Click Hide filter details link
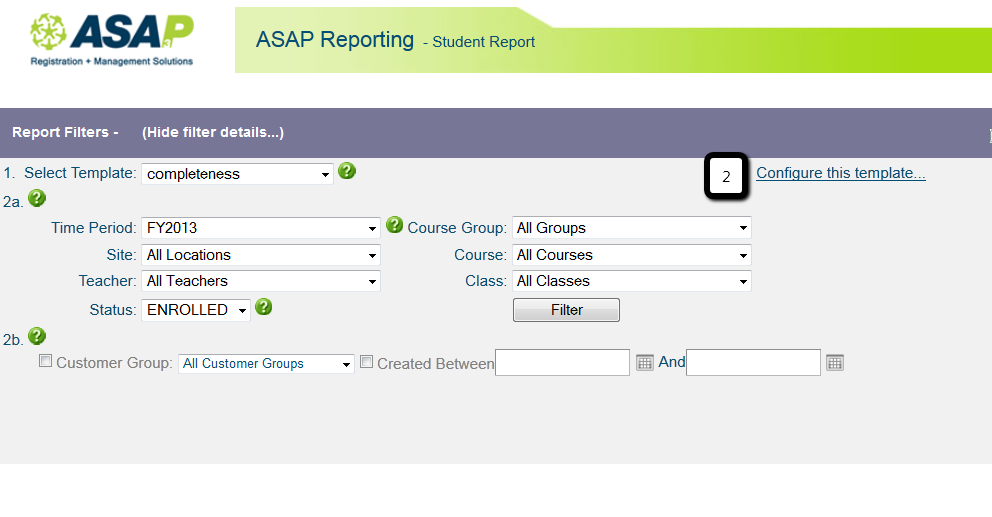Viewport: 992px width, 517px height. click(x=213, y=132)
